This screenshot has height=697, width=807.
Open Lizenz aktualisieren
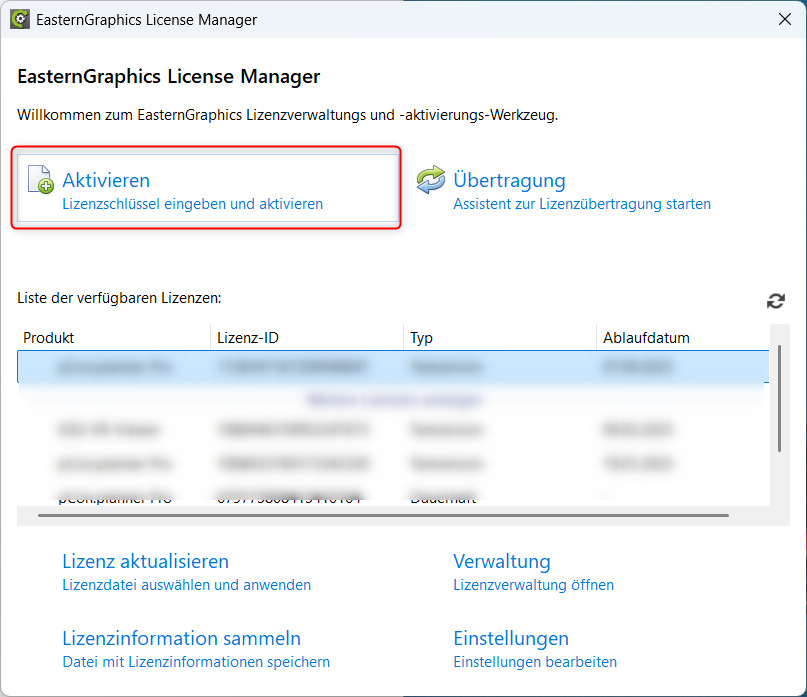click(x=145, y=562)
